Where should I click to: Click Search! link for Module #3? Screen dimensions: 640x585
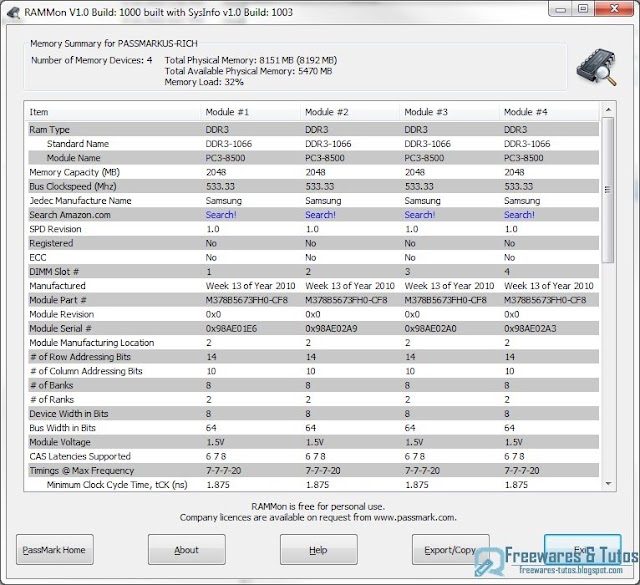pyautogui.click(x=420, y=215)
